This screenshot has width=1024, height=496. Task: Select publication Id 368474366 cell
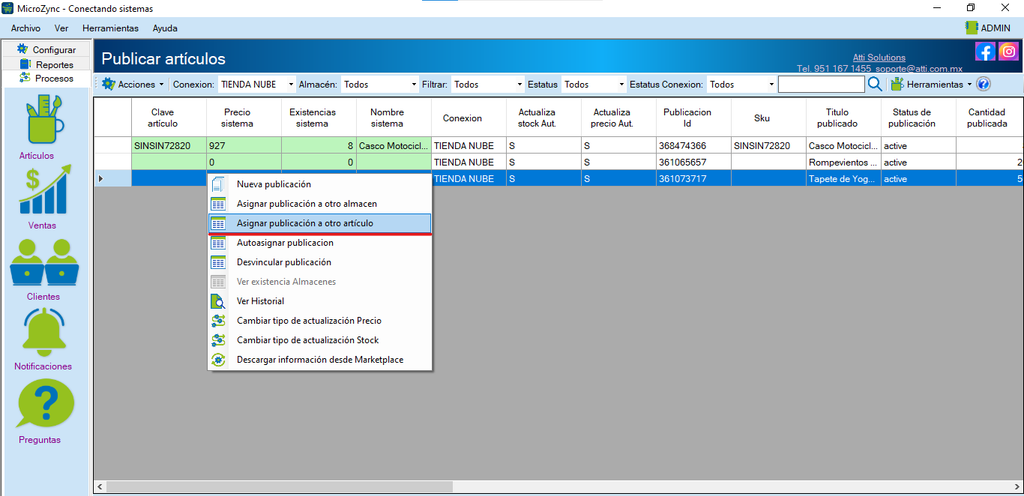click(694, 146)
